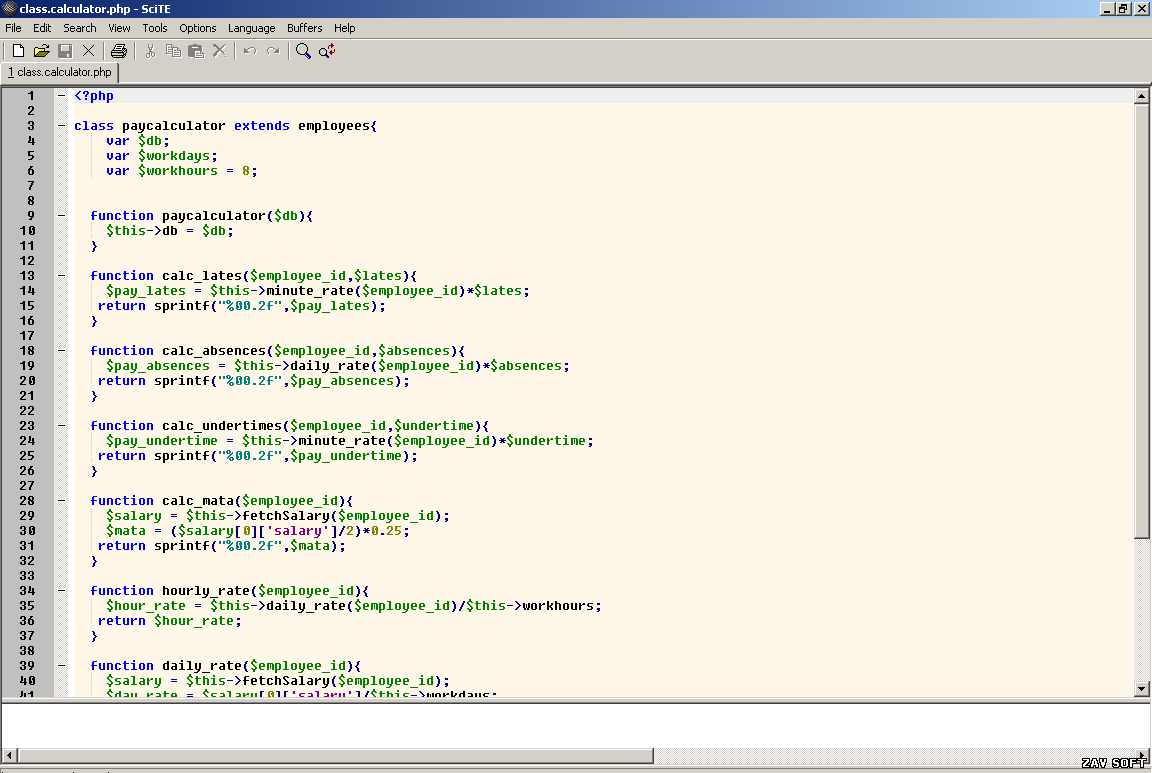Open the Options menu
The image size is (1152, 773).
[198, 28]
